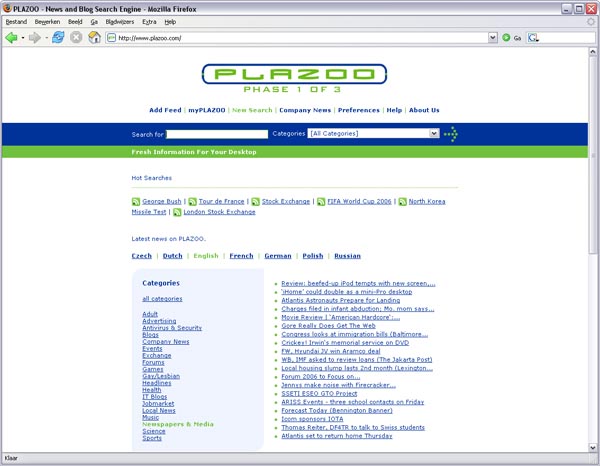Click RSS feed icon beside London Stock Exchange

176,212
